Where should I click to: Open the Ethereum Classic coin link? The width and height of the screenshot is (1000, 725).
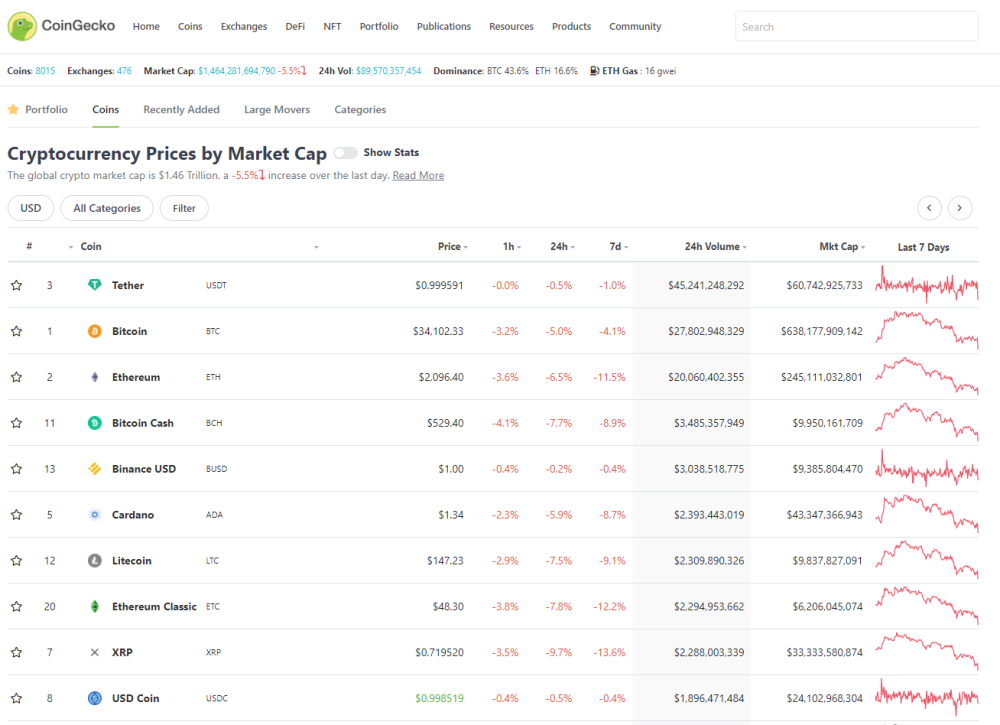pyautogui.click(x=154, y=606)
